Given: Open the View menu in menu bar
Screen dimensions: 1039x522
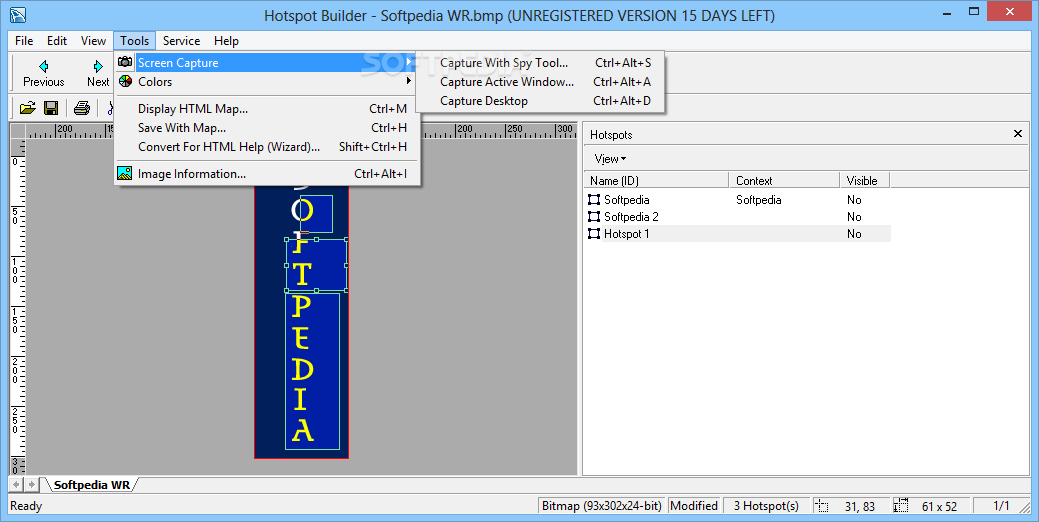Looking at the screenshot, I should coord(93,41).
